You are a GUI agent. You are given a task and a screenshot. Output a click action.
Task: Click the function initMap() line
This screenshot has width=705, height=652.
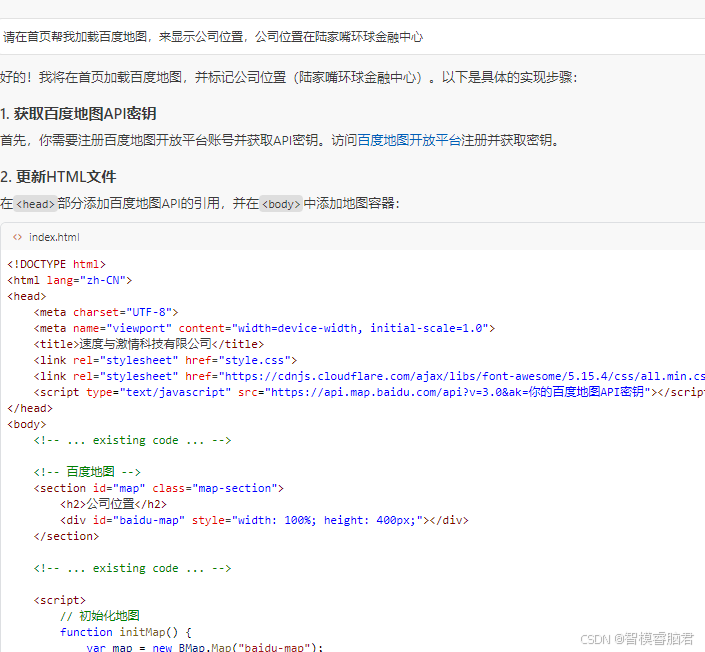click(126, 632)
